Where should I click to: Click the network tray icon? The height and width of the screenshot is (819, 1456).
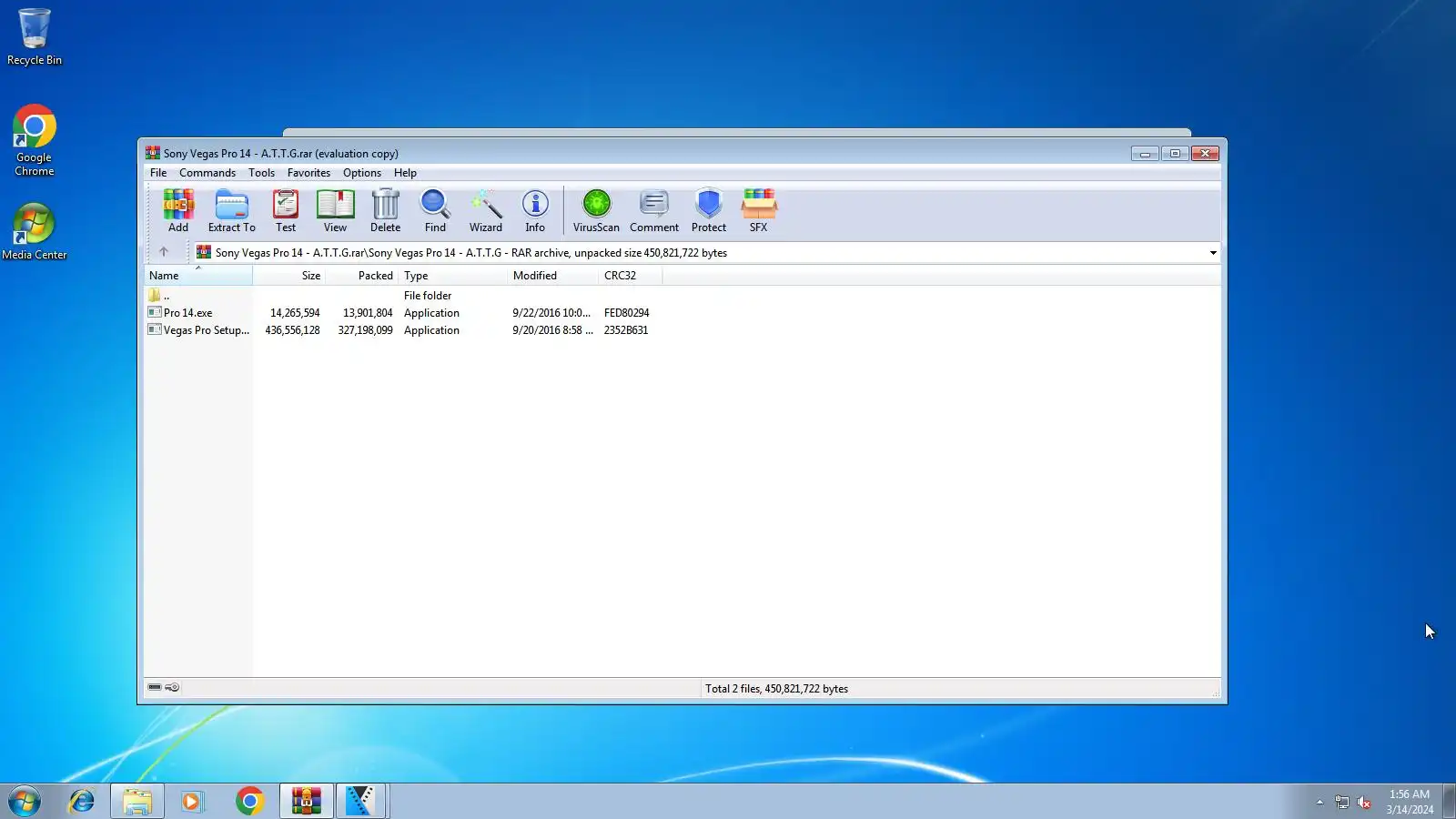click(x=1341, y=802)
